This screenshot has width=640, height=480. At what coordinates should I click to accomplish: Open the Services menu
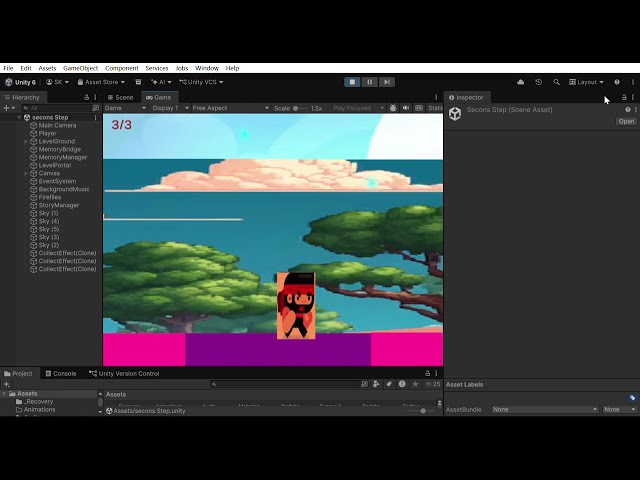[157, 68]
